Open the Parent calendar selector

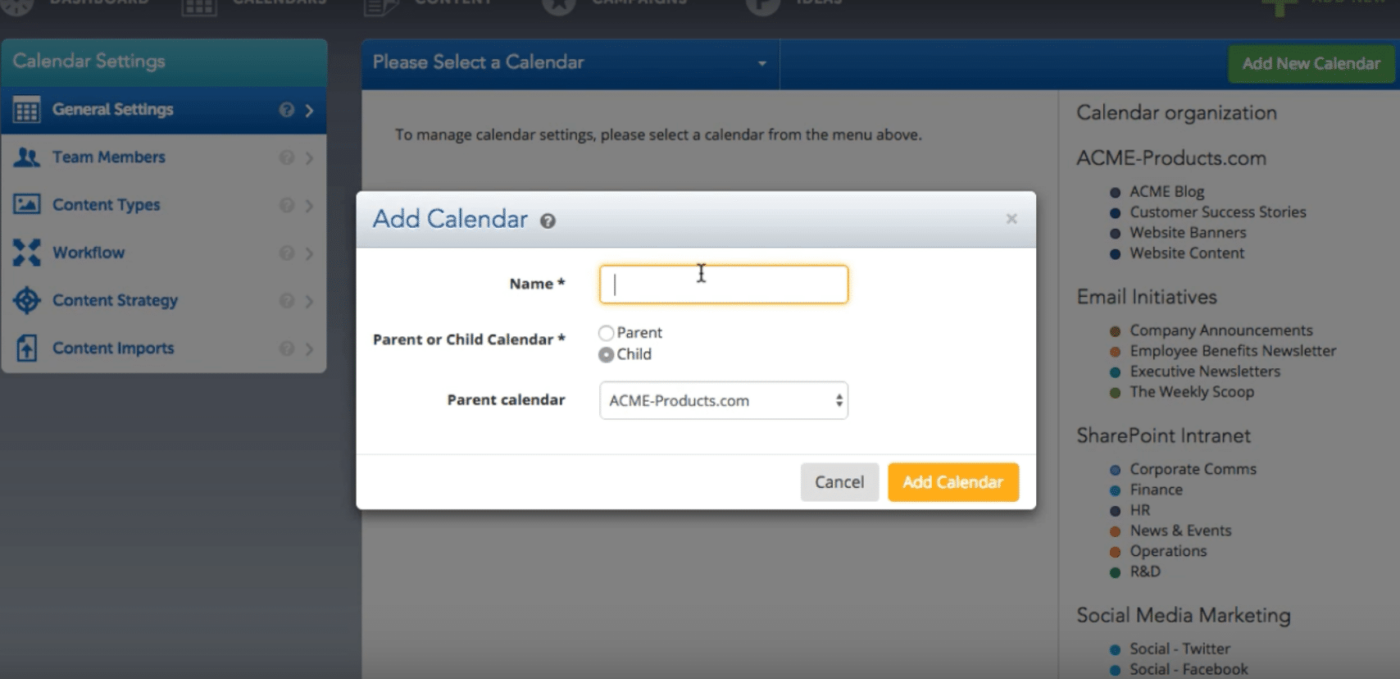point(723,400)
